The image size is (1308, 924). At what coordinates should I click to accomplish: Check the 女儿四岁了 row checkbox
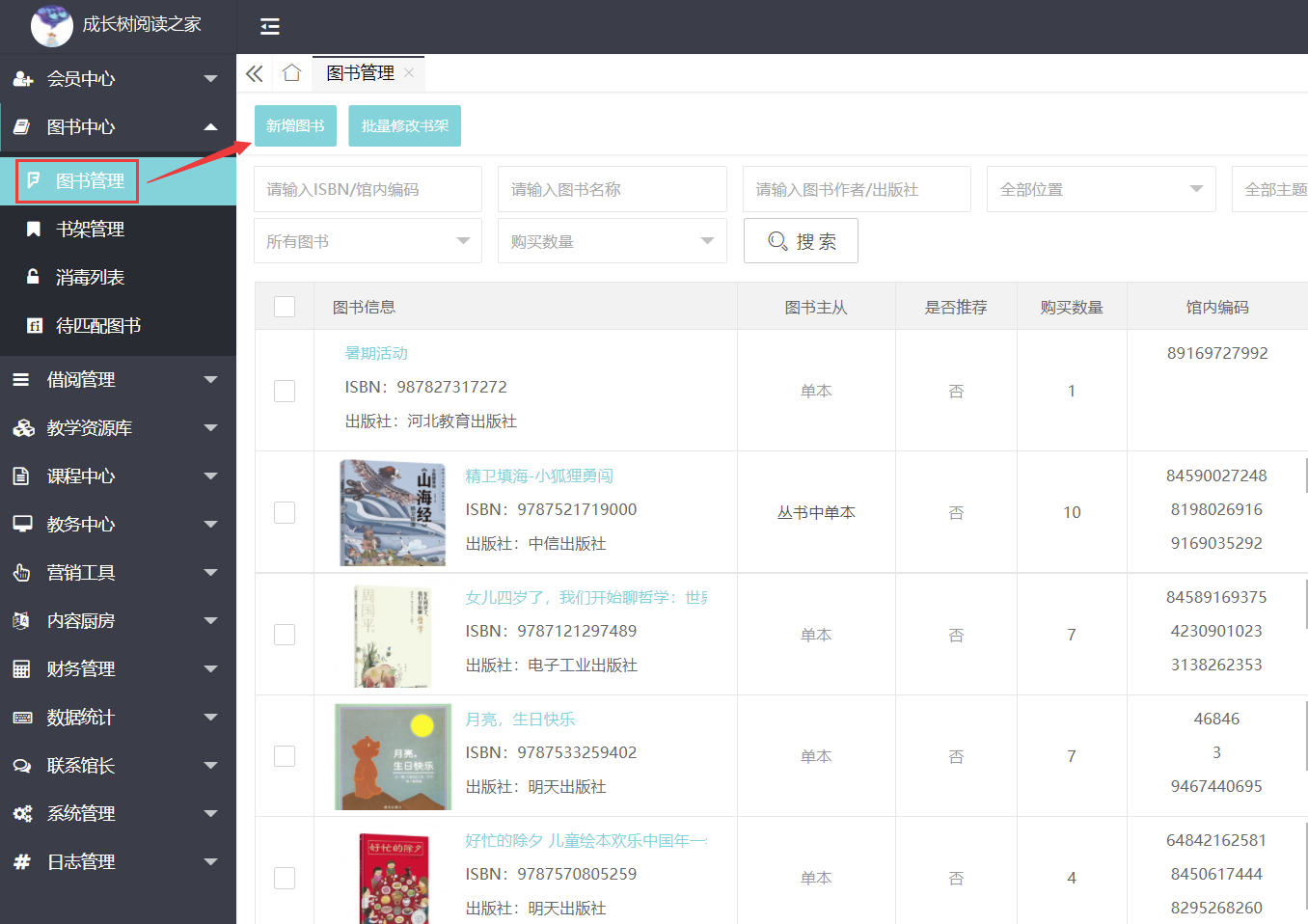click(285, 635)
